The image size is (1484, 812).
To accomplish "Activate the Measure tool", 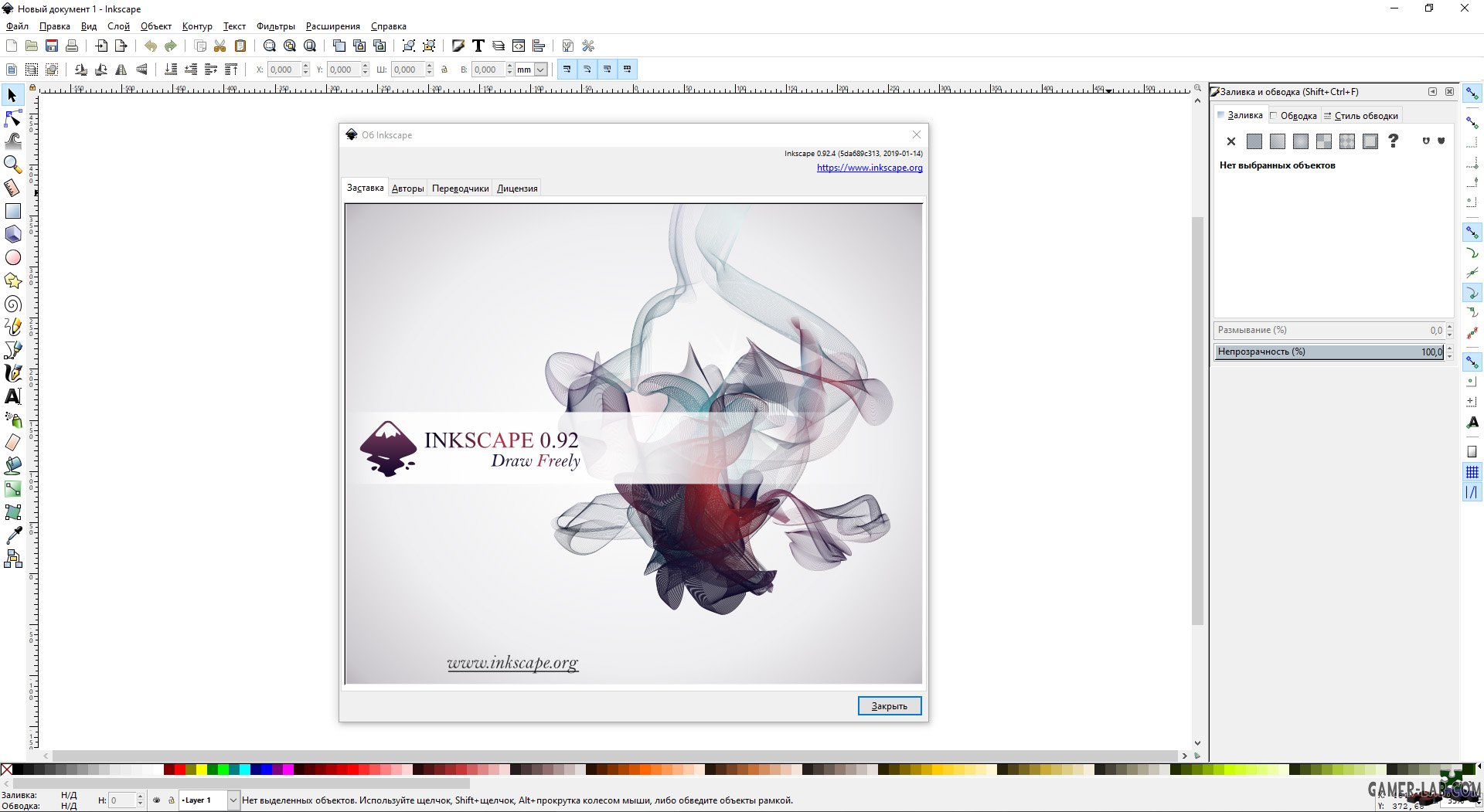I will point(12,188).
